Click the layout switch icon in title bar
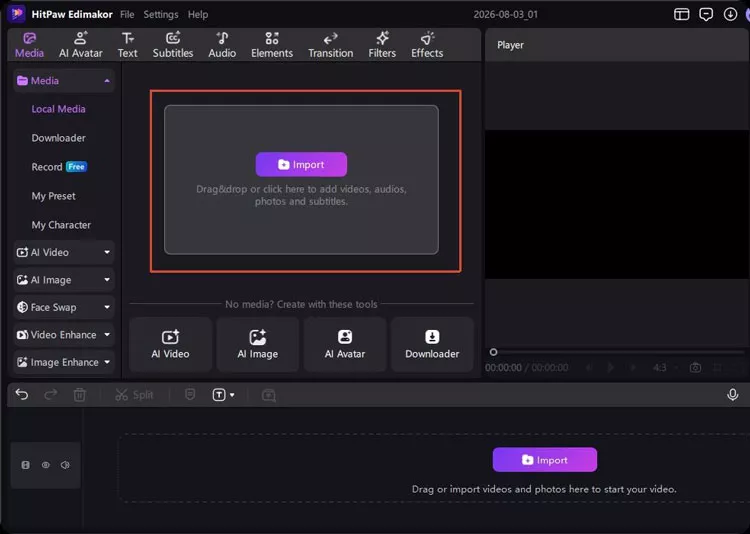This screenshot has height=534, width=750. [x=682, y=14]
